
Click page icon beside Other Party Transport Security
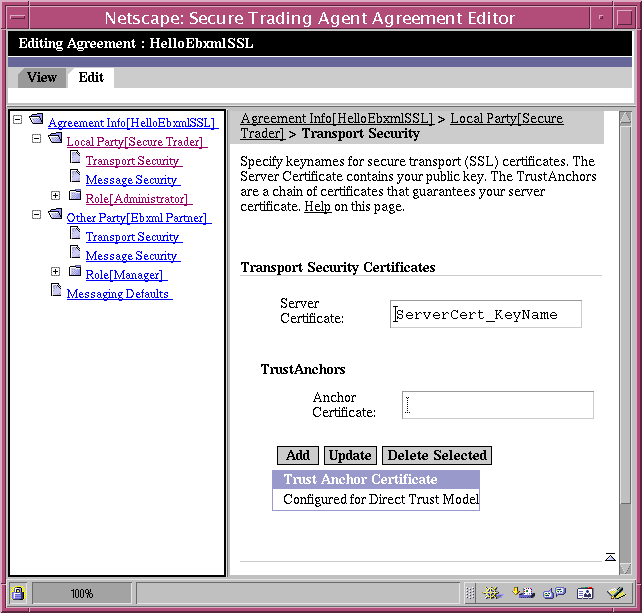[x=75, y=233]
